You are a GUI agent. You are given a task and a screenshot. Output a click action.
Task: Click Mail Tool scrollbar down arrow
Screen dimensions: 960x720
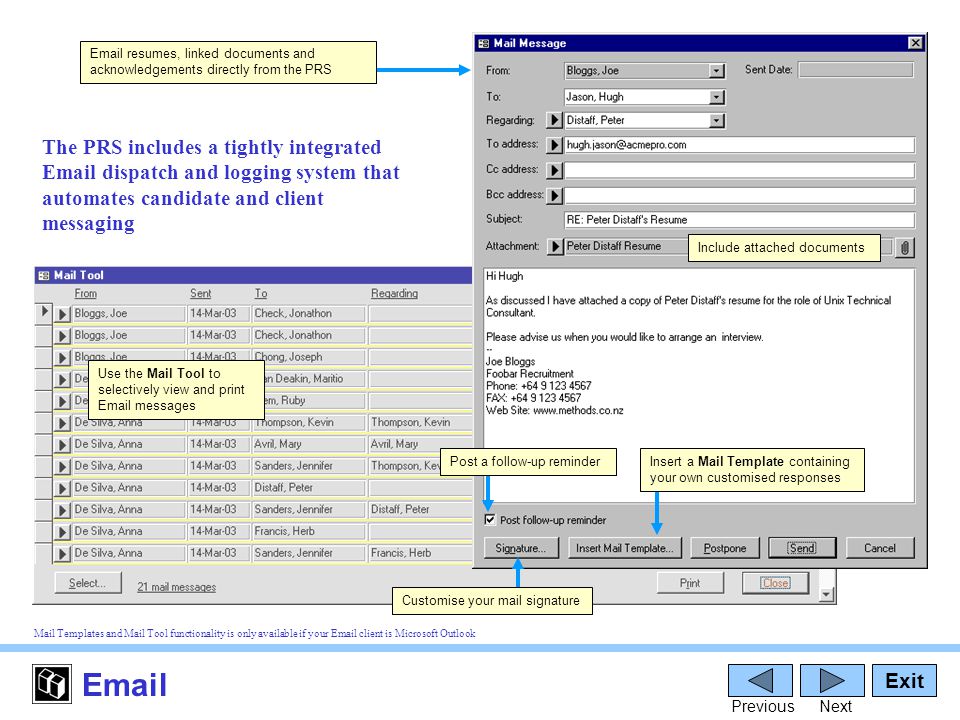click(827, 594)
